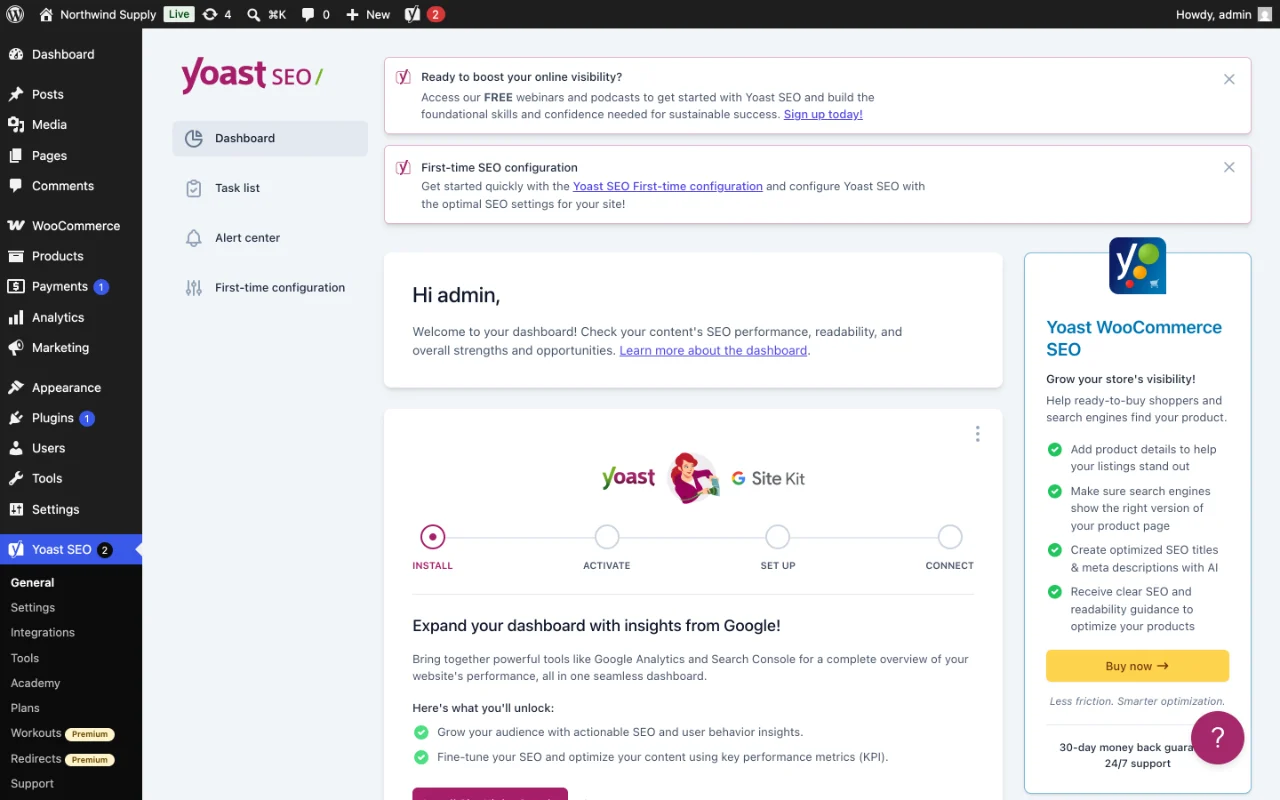This screenshot has width=1280, height=800.
Task: Open the three-dot menu on Site Kit card
Action: click(x=977, y=434)
